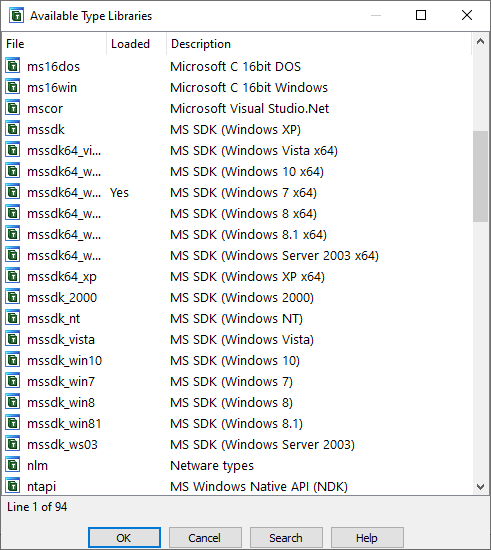Select the mssdk_vista list entry
Viewport: 491px width, 550px height.
pos(237,340)
